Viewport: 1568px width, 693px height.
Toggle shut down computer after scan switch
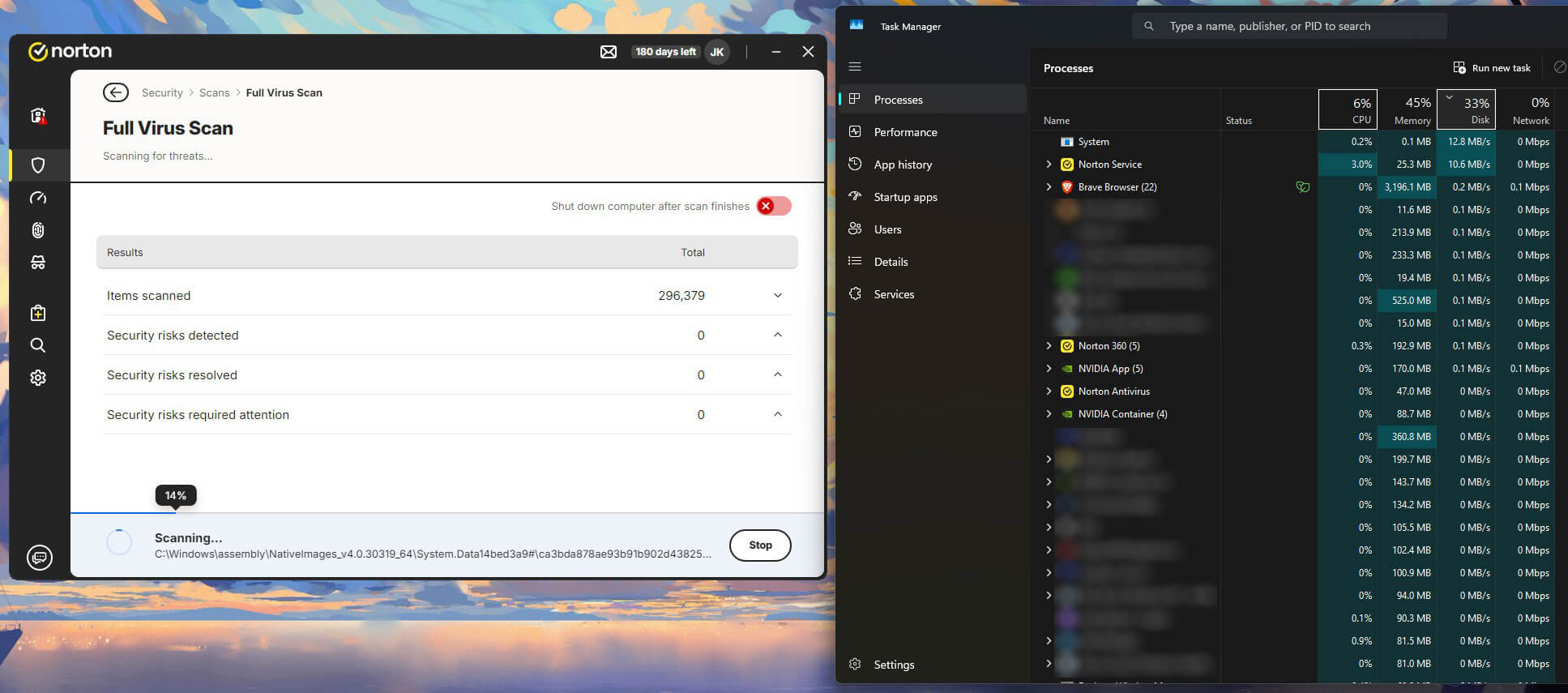pyautogui.click(x=774, y=206)
